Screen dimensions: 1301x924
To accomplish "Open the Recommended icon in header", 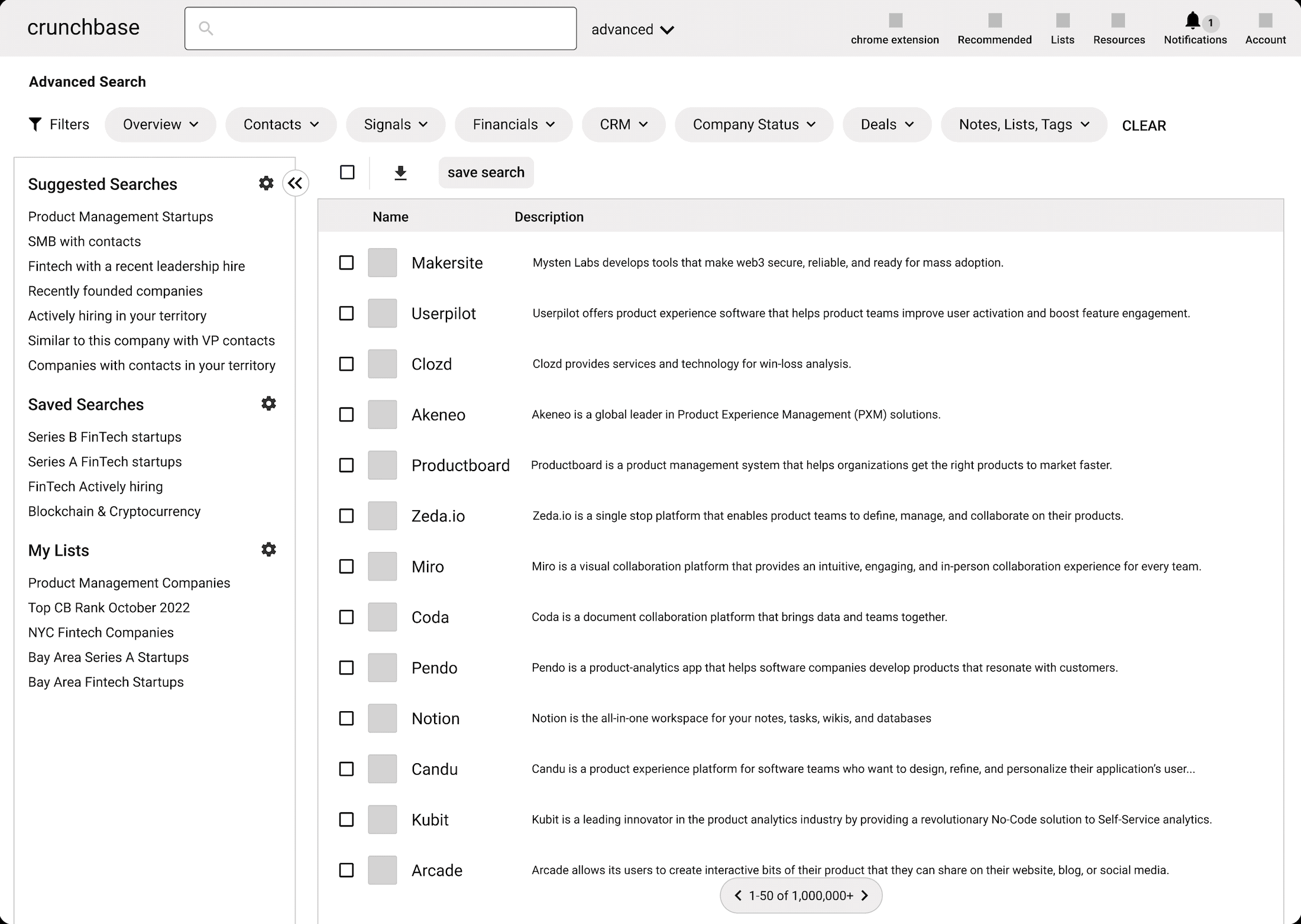I will click(995, 21).
